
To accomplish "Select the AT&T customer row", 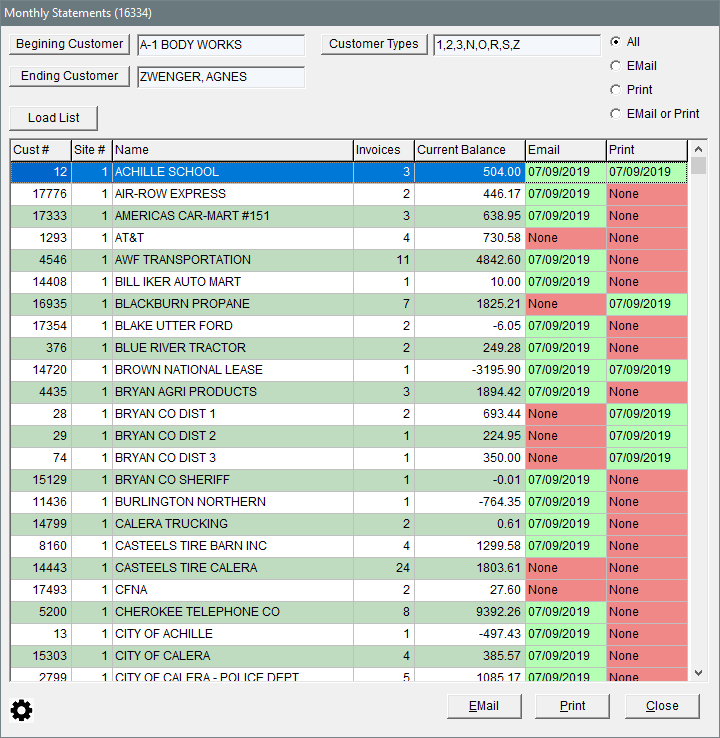I will coord(349,238).
